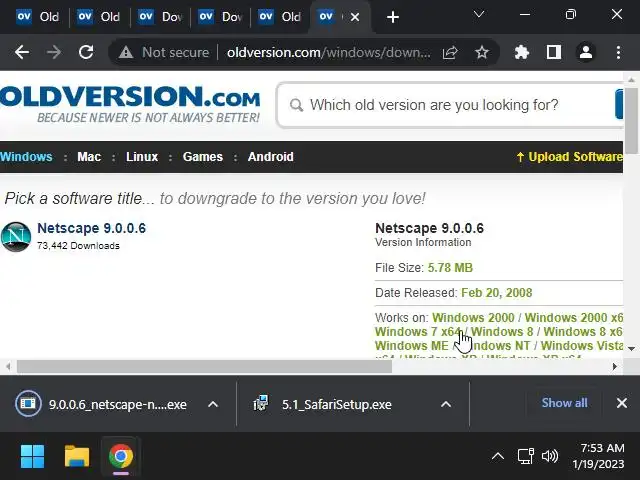Click the Chrome icon in the taskbar
This screenshot has height=480, width=640.
121,456
